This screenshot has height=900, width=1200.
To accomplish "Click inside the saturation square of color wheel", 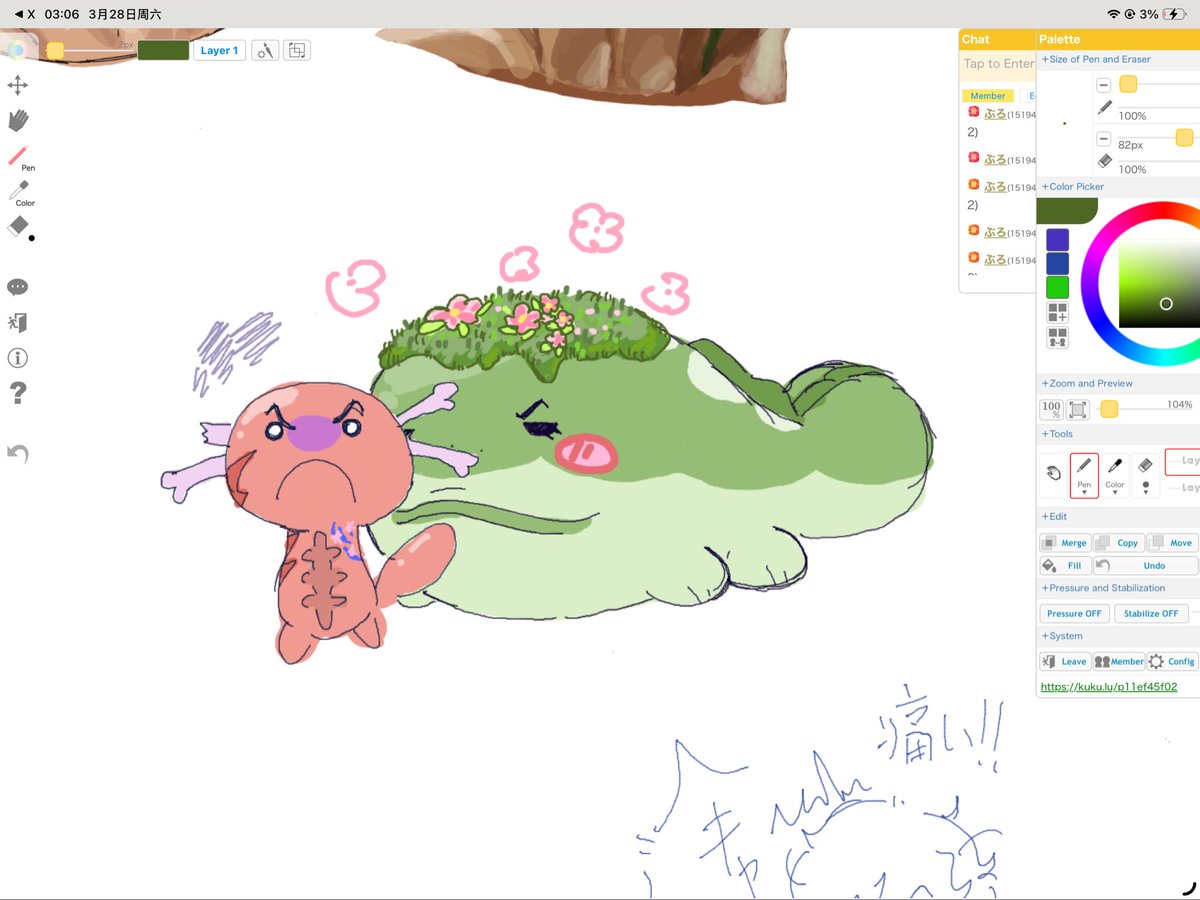I will coord(1160,285).
